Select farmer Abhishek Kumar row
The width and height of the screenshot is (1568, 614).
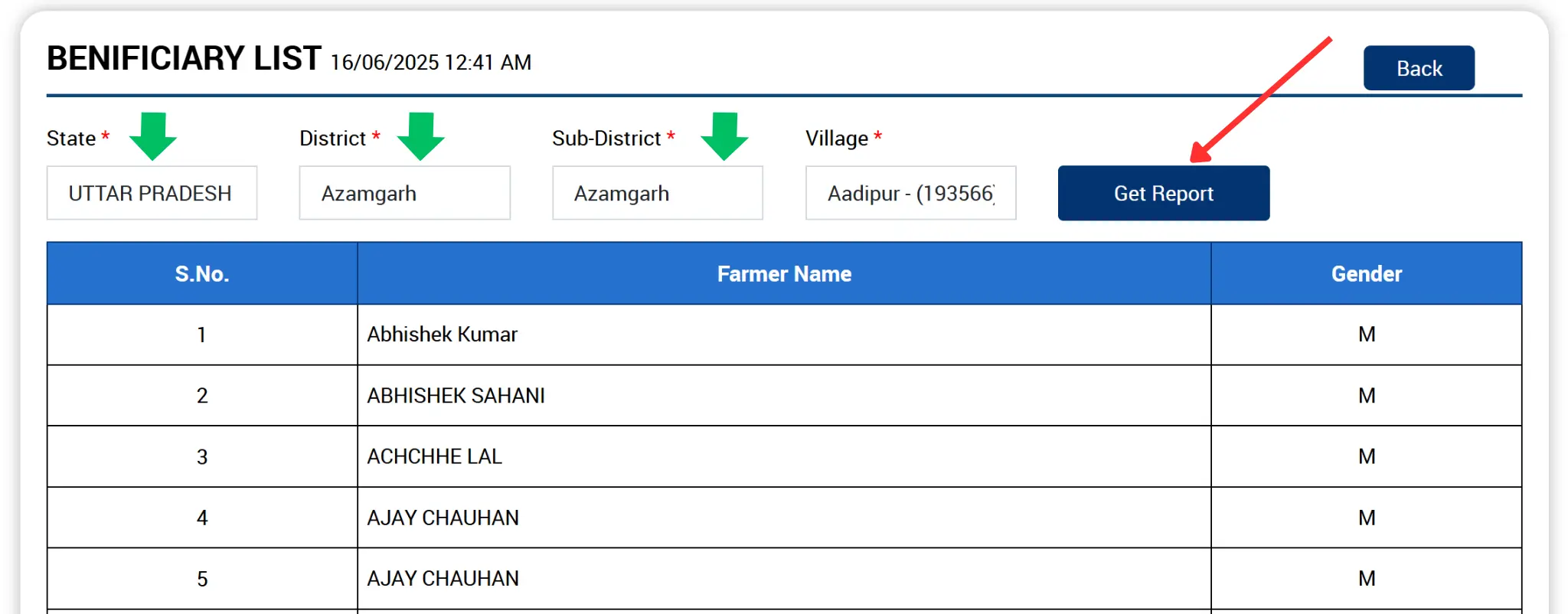(x=443, y=335)
